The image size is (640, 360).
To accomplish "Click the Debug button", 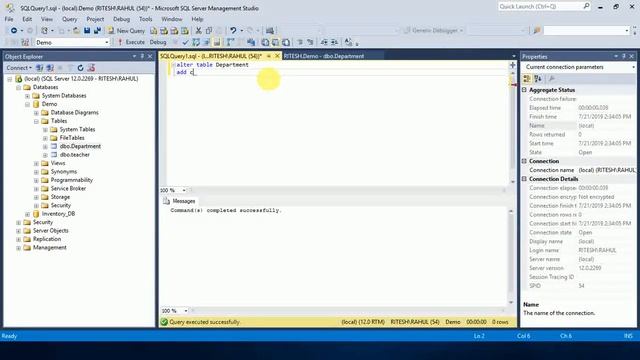I will click(x=158, y=42).
